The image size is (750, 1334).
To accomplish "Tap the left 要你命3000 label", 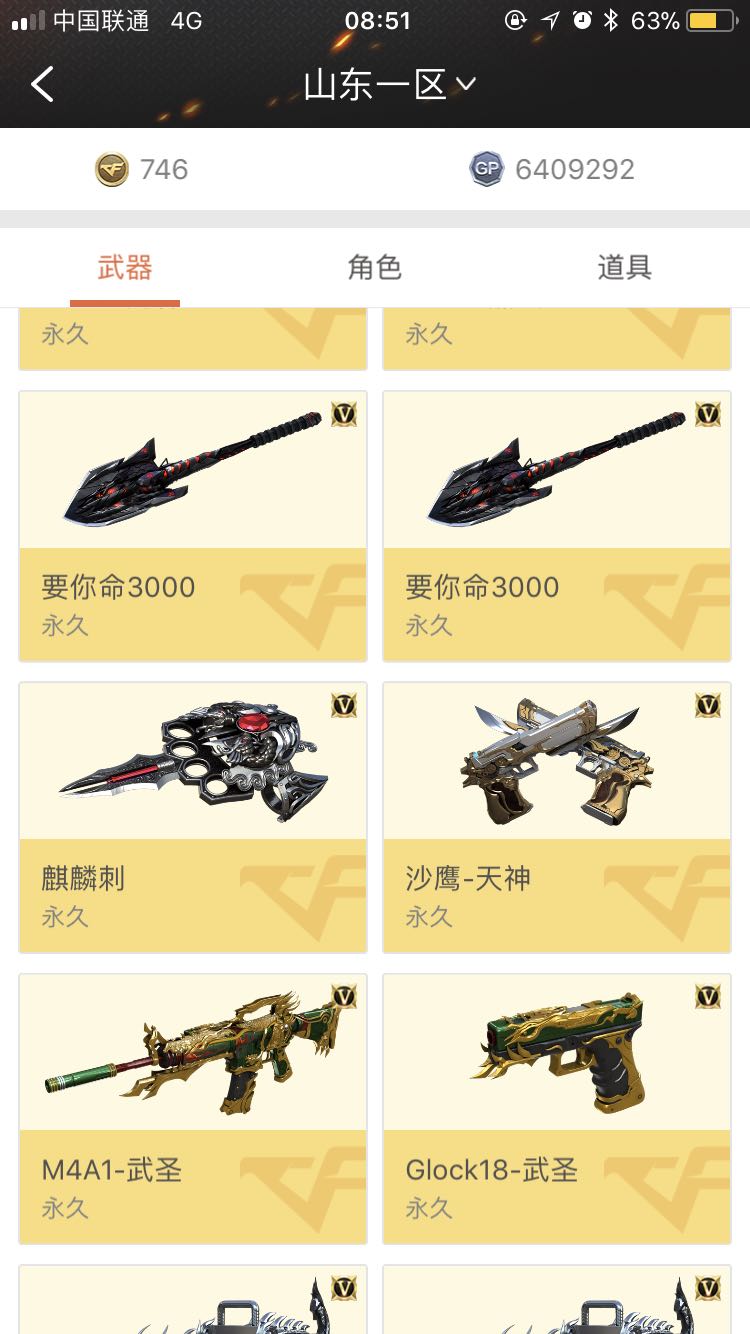I will (118, 587).
